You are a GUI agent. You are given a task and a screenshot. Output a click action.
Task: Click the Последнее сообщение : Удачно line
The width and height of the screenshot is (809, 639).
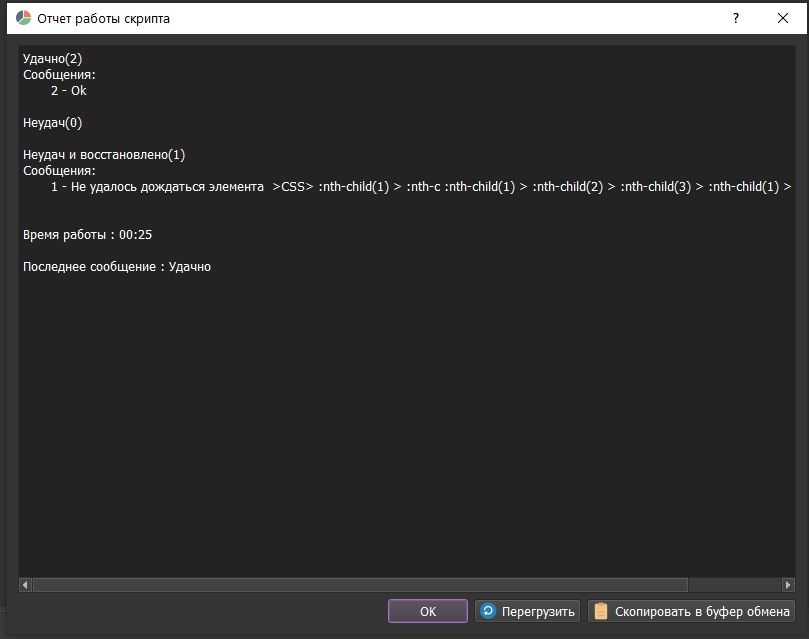[117, 266]
